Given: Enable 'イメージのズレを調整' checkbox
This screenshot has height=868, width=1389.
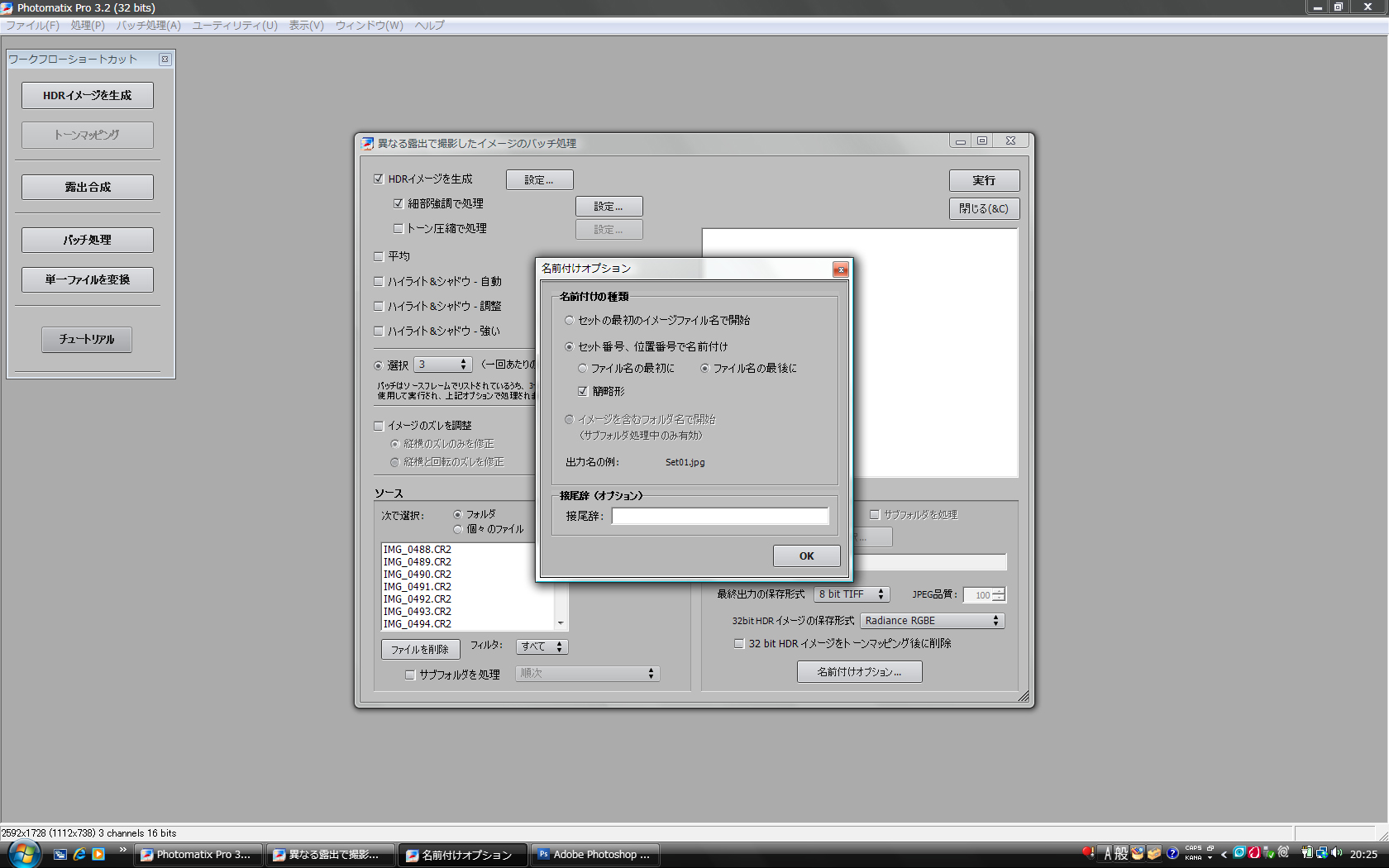Looking at the screenshot, I should (379, 426).
